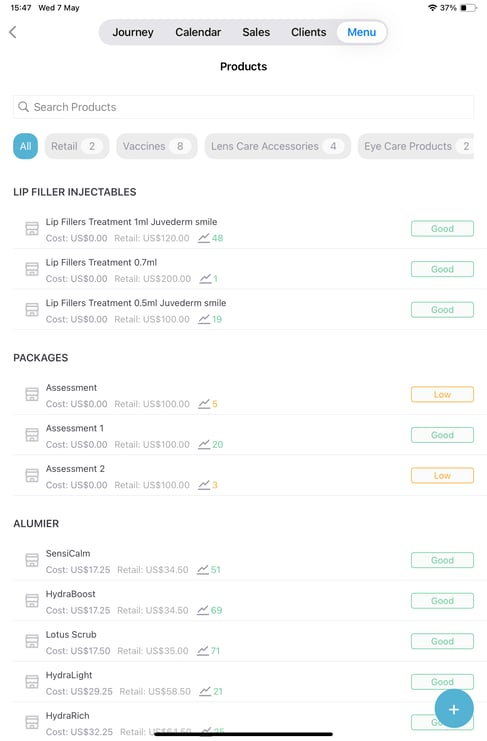Screen dimensions: 487x741
Task: Tap the Lotus Scrub product icon
Action: coord(32,641)
